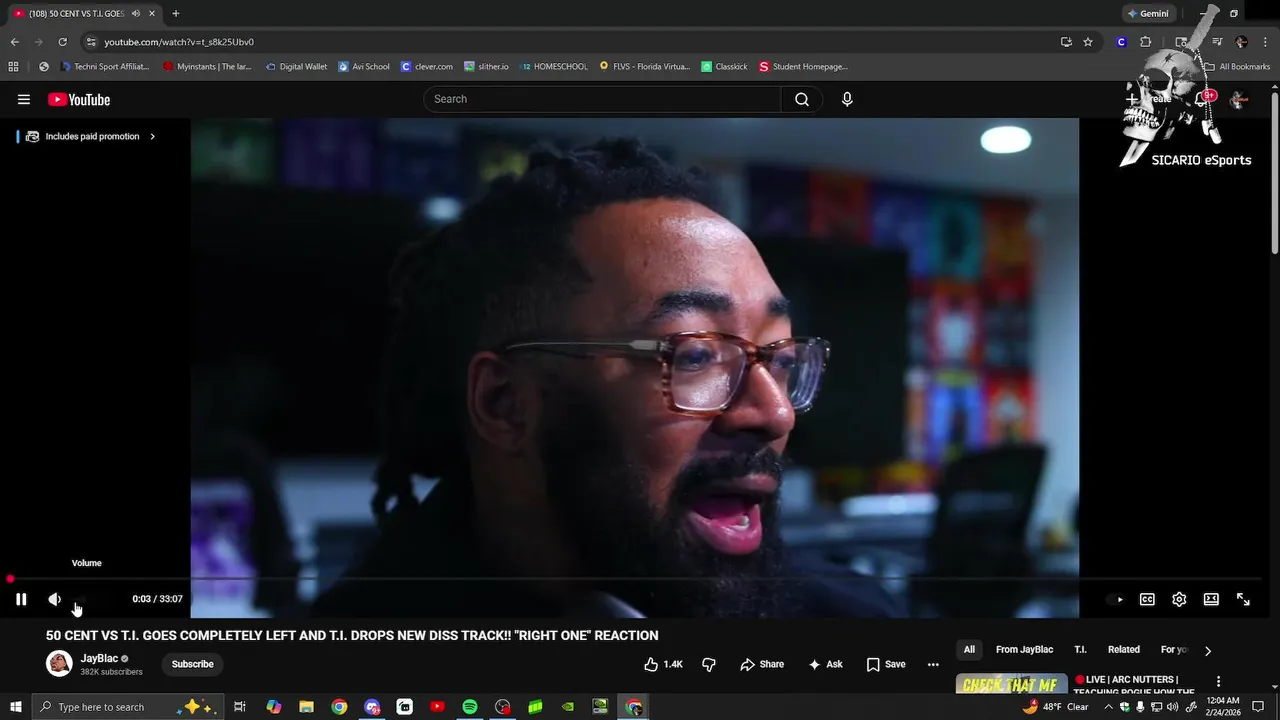Screen dimensions: 1280x720
Task: Save the video to a playlist
Action: [x=886, y=664]
